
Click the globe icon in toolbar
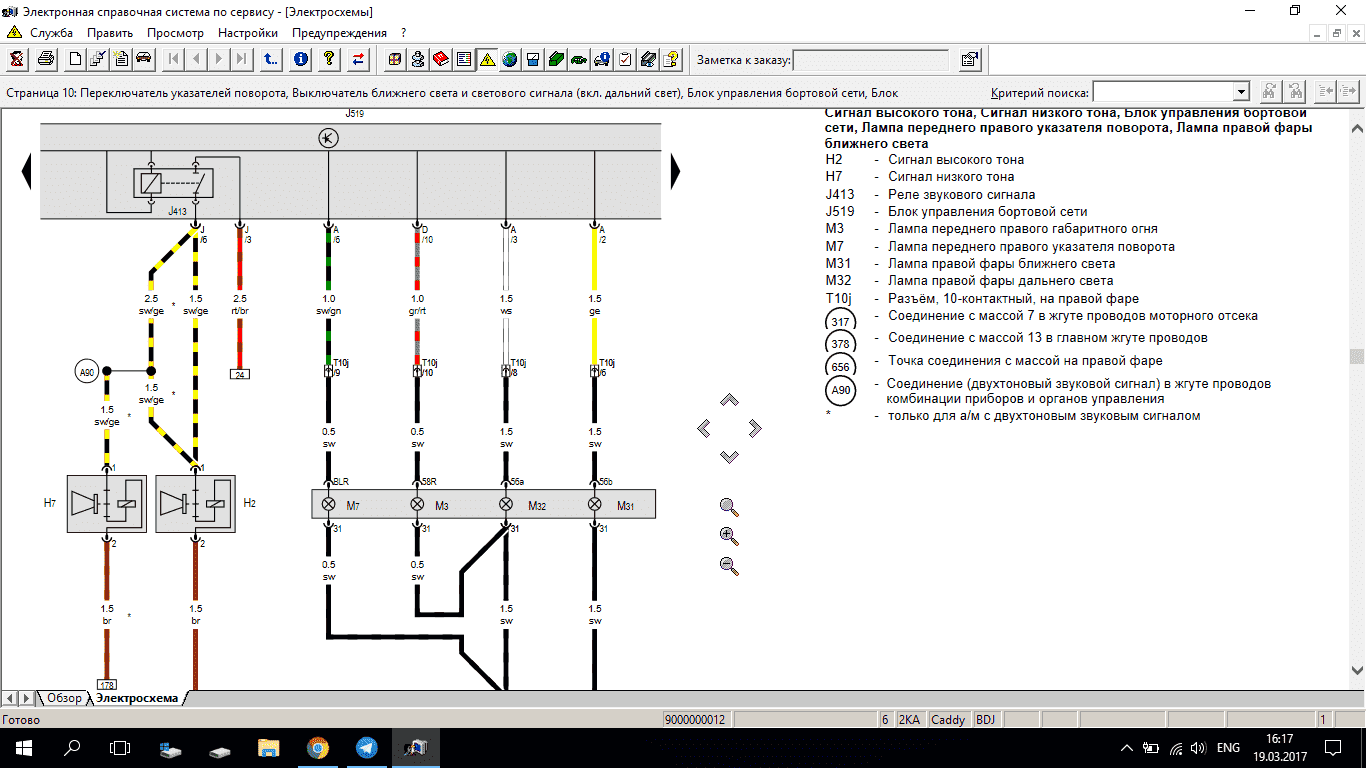[x=510, y=59]
